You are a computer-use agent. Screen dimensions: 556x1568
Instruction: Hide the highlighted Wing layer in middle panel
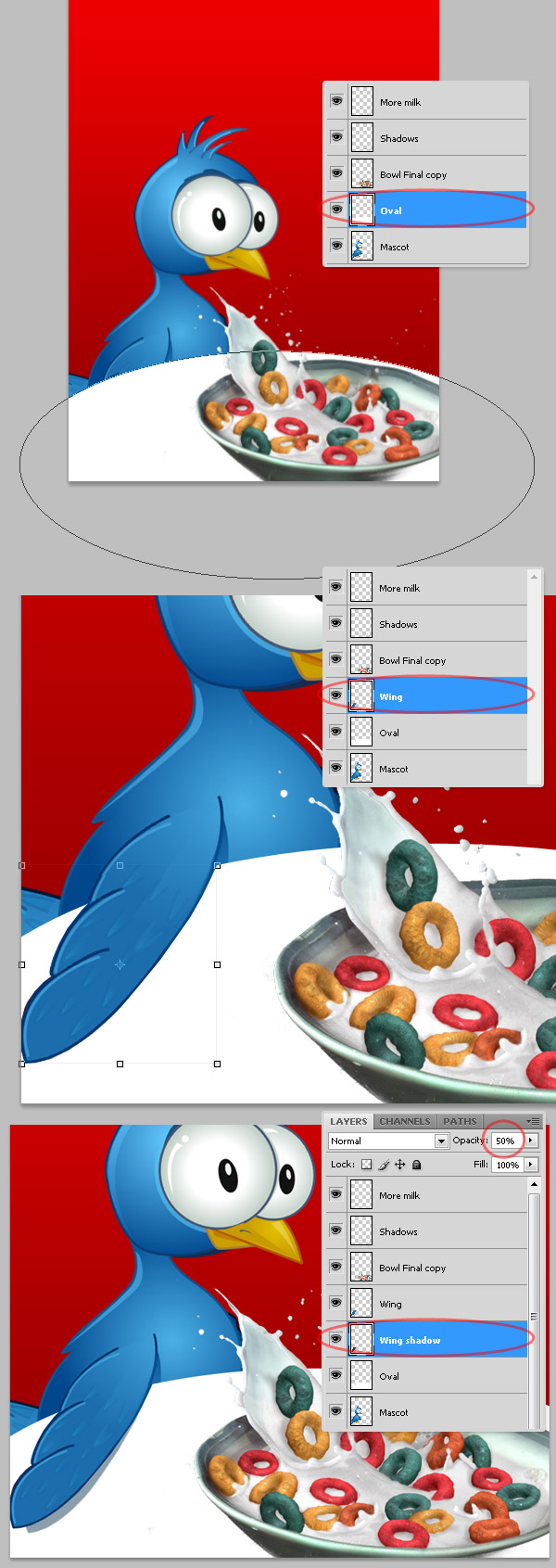click(x=336, y=696)
